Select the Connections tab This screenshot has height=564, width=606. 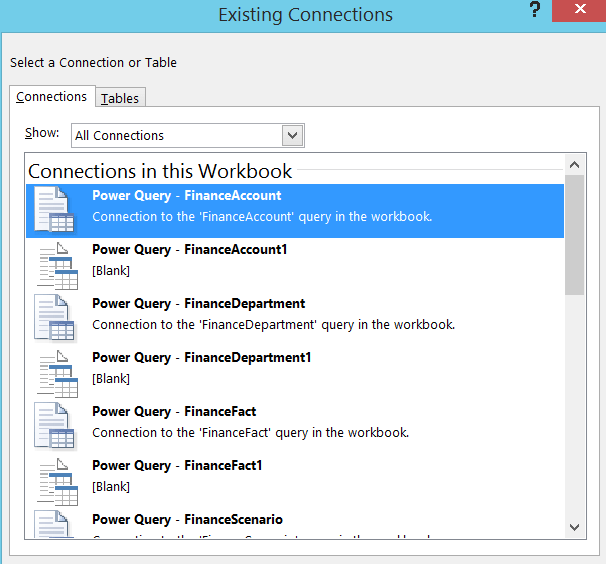(x=51, y=96)
